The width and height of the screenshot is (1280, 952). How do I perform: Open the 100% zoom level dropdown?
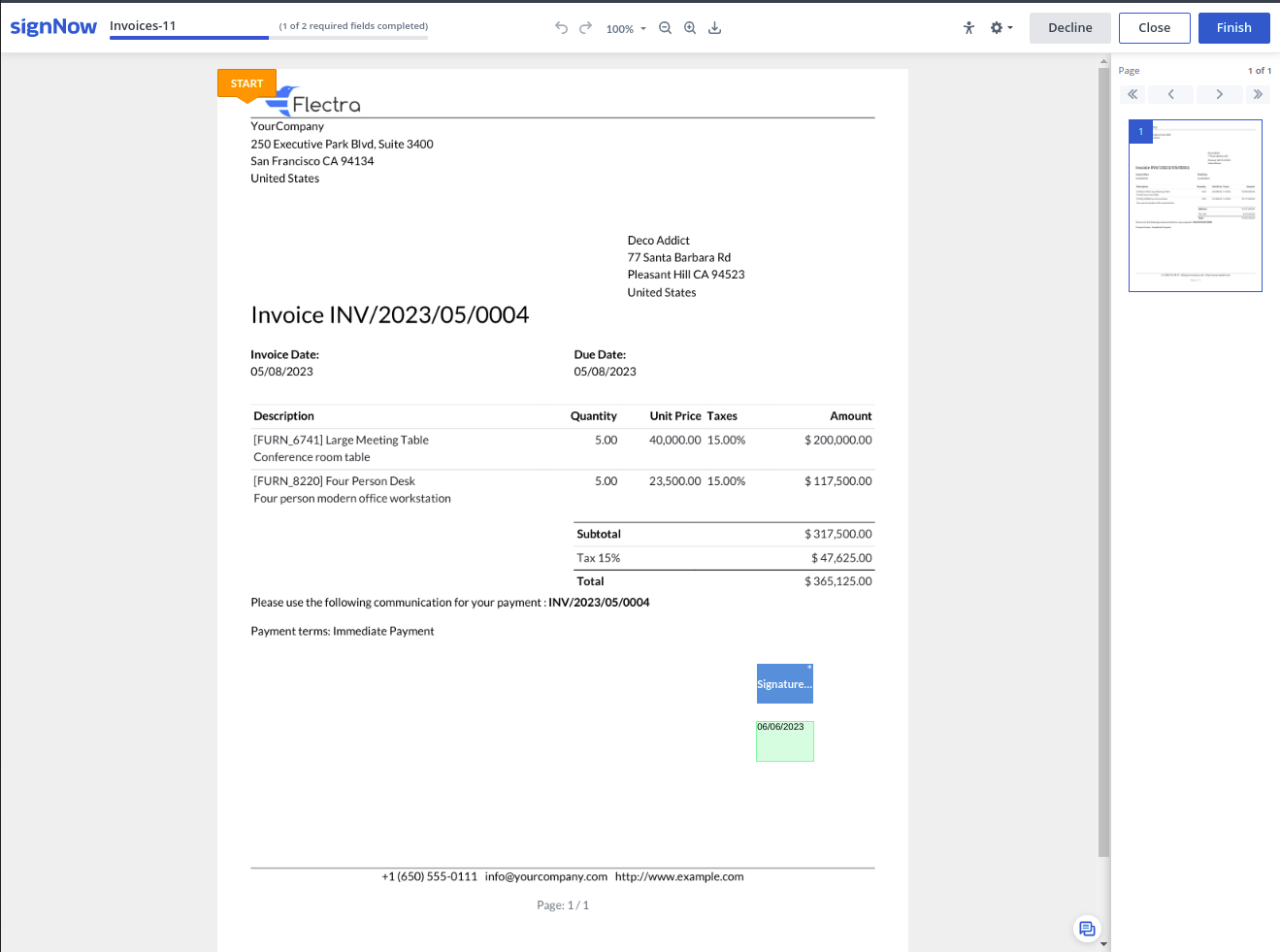point(626,29)
